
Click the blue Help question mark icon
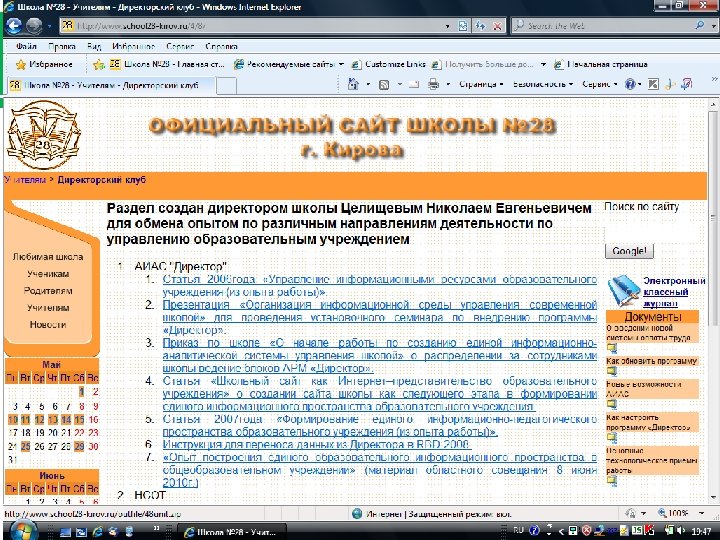click(x=630, y=84)
